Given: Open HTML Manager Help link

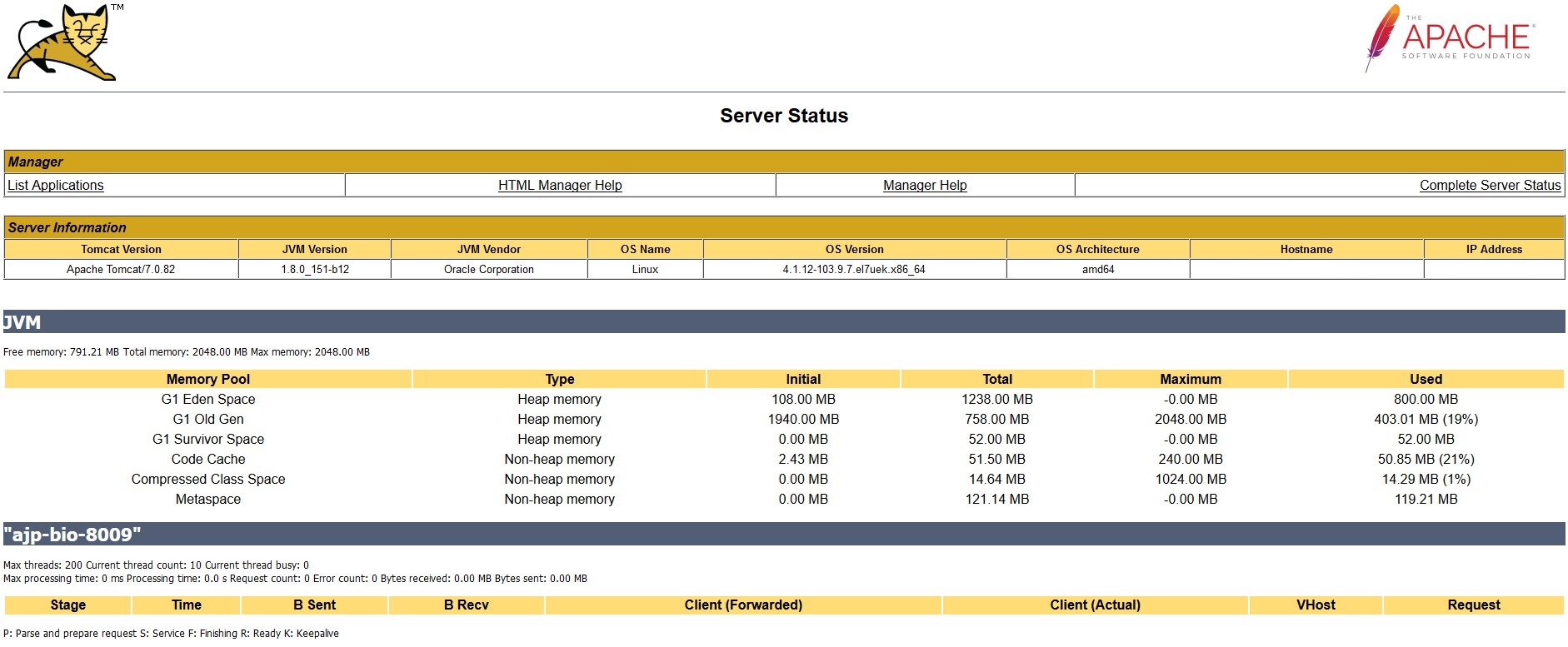Looking at the screenshot, I should tap(560, 185).
